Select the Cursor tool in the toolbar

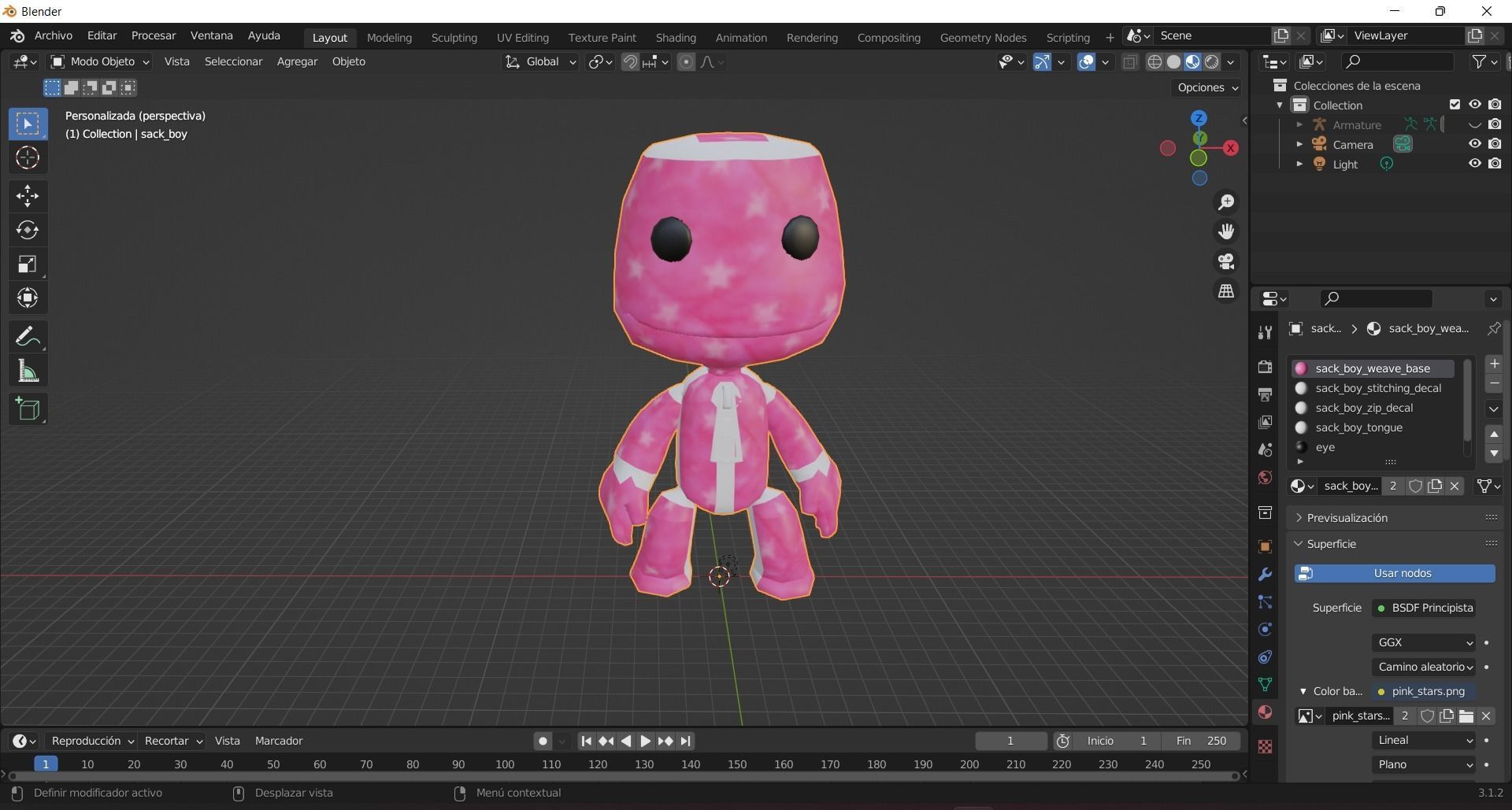28,158
